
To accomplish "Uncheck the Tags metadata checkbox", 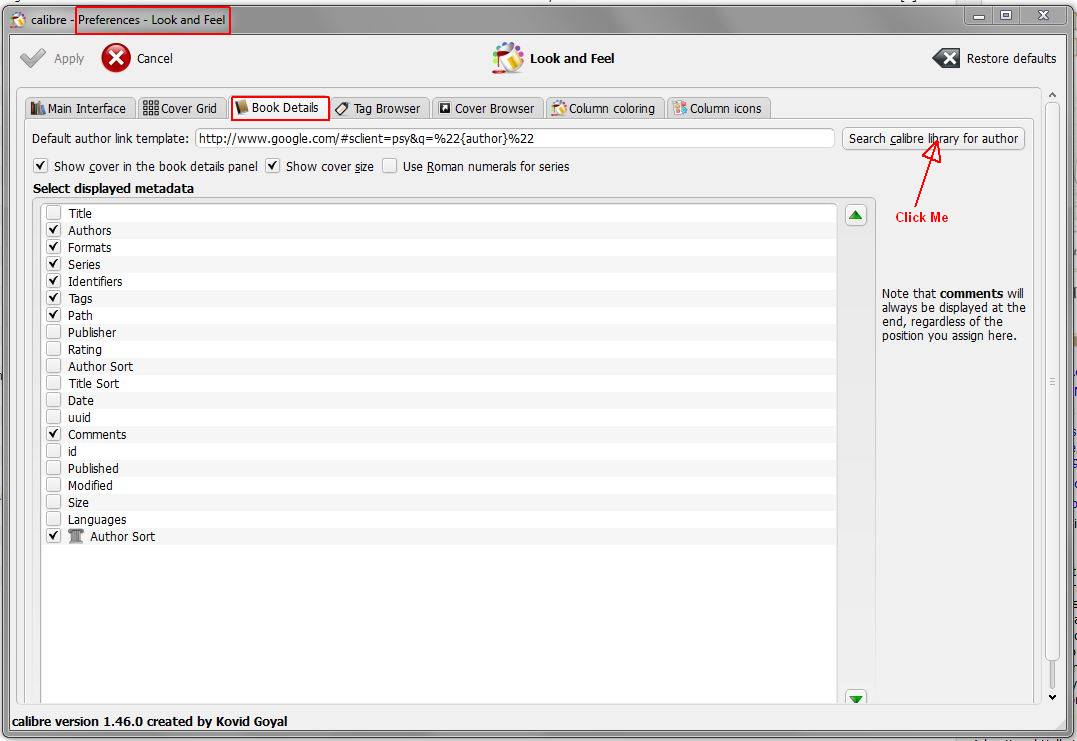I will click(x=54, y=298).
